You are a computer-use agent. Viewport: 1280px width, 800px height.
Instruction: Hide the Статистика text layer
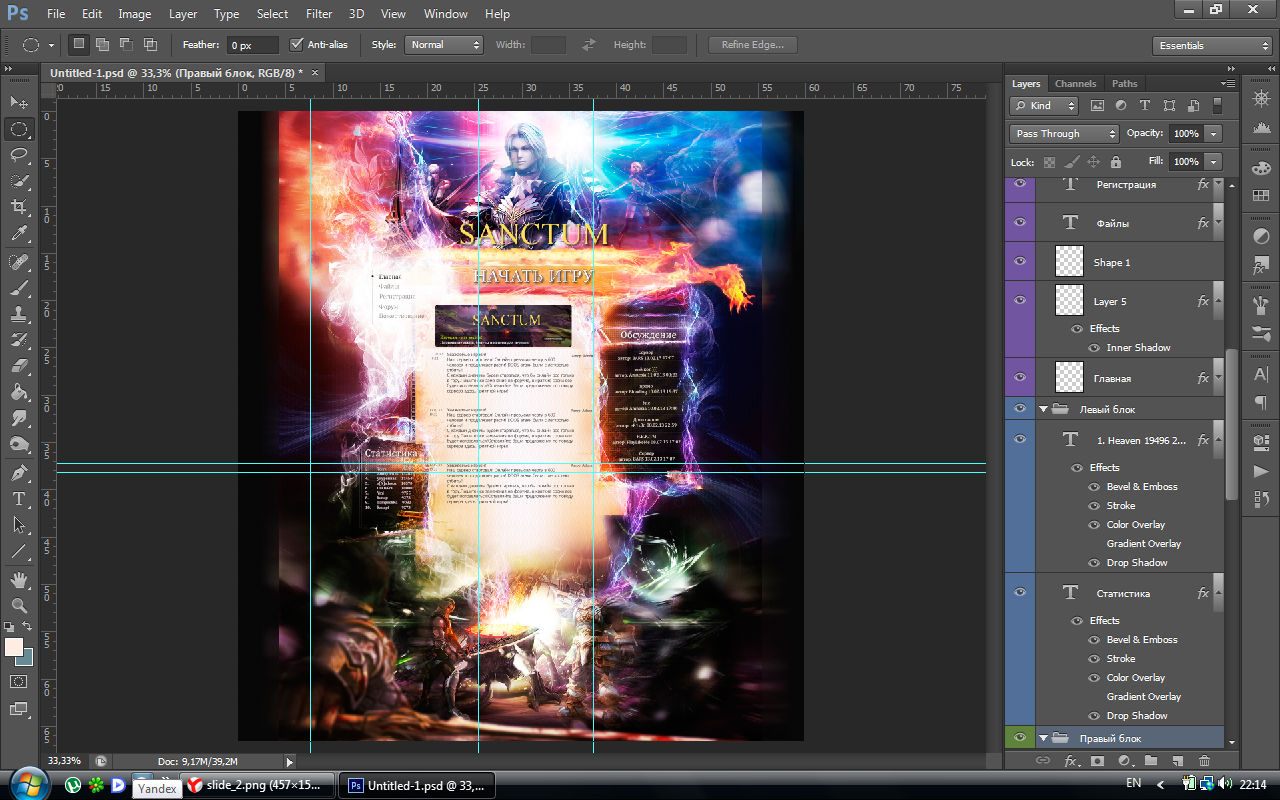pyautogui.click(x=1020, y=593)
